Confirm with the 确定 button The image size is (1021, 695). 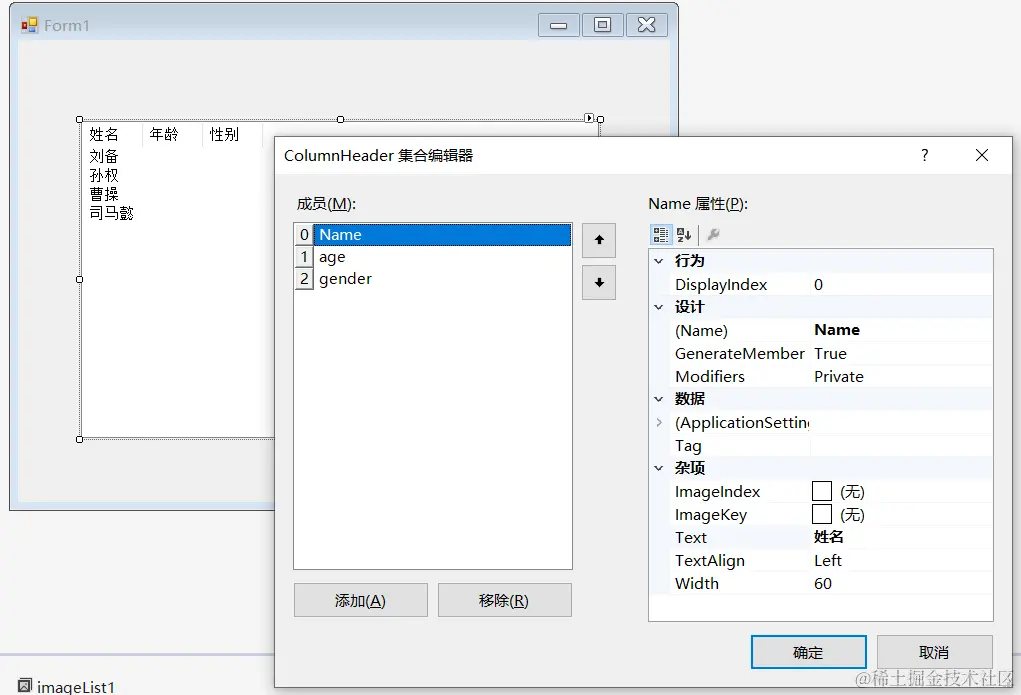point(809,652)
